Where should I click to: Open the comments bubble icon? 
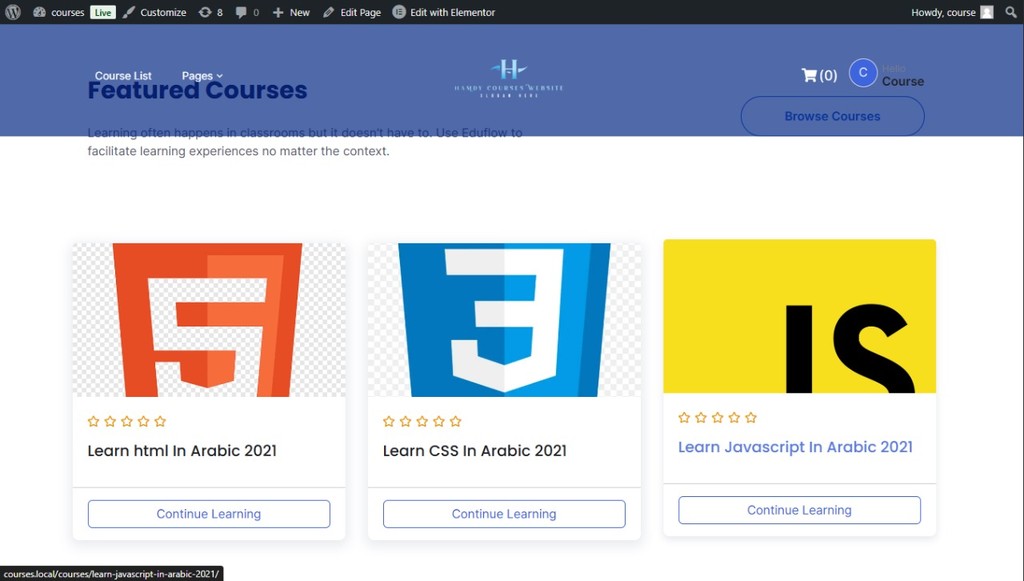tap(241, 12)
